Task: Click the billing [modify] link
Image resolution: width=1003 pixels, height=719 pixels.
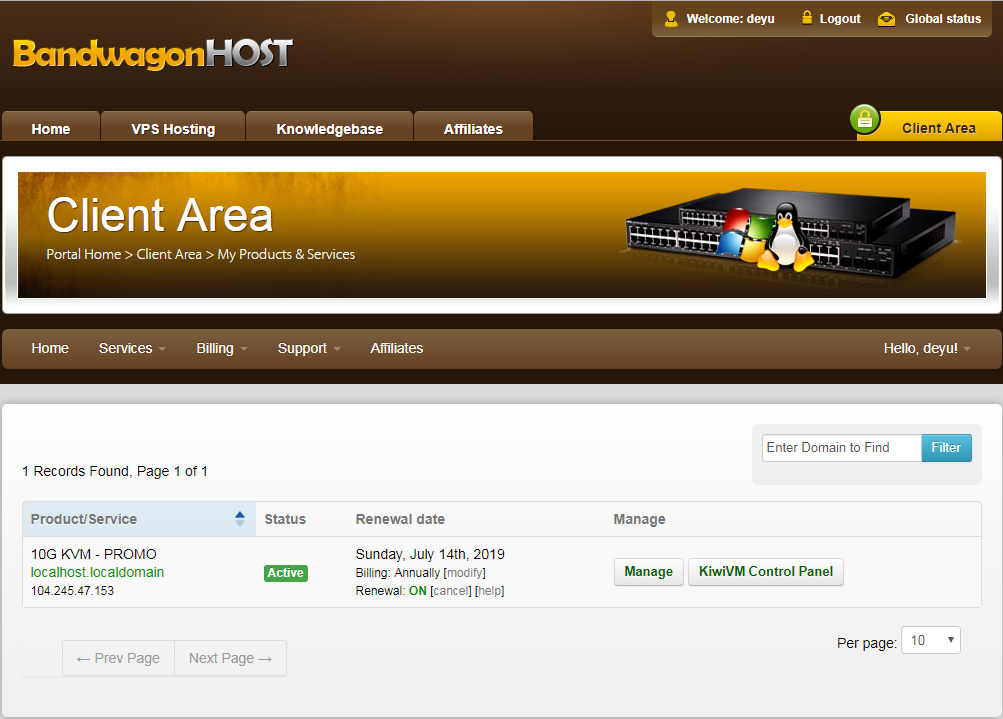Action: click(x=464, y=573)
